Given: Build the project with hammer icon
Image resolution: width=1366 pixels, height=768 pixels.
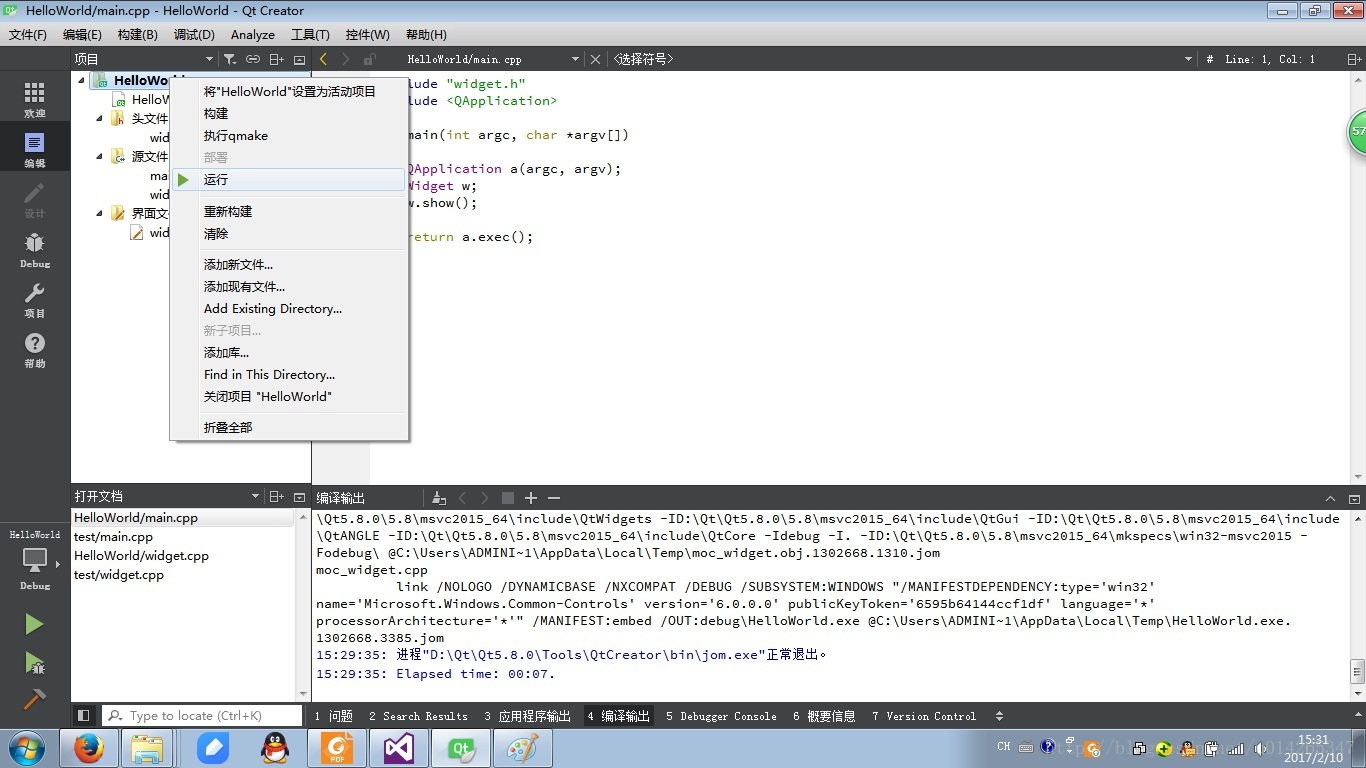Looking at the screenshot, I should tap(34, 699).
